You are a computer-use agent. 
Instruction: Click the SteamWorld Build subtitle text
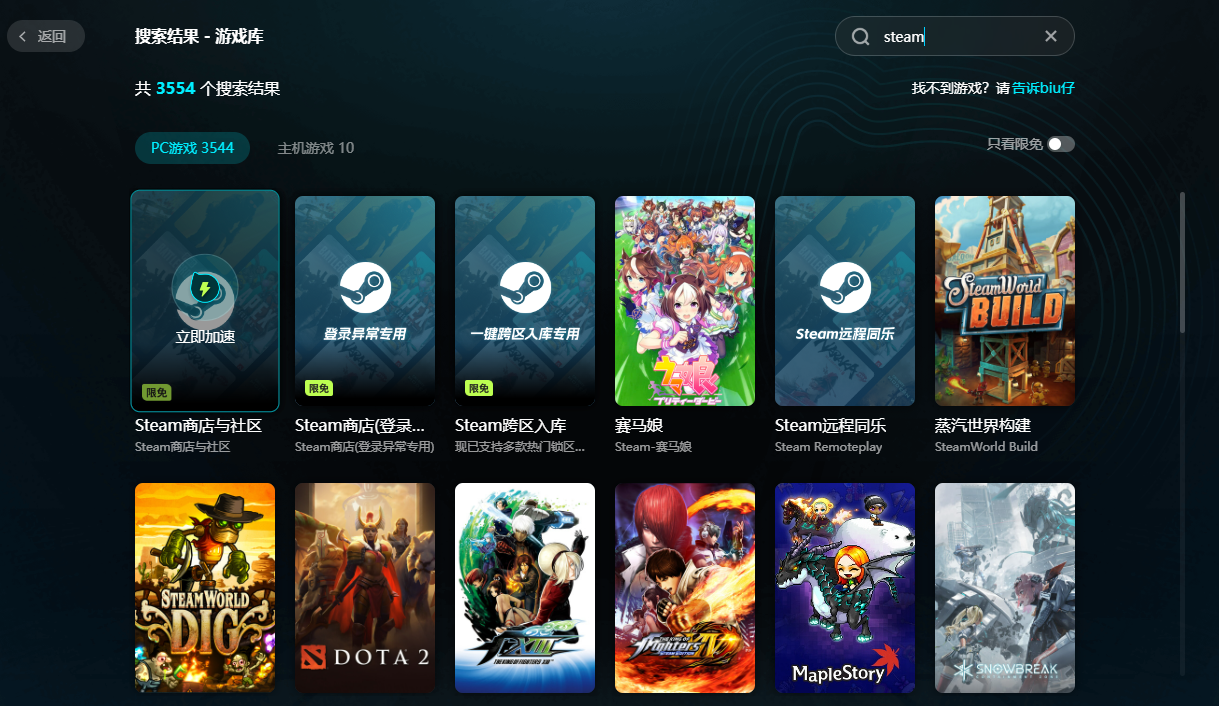[x=986, y=447]
